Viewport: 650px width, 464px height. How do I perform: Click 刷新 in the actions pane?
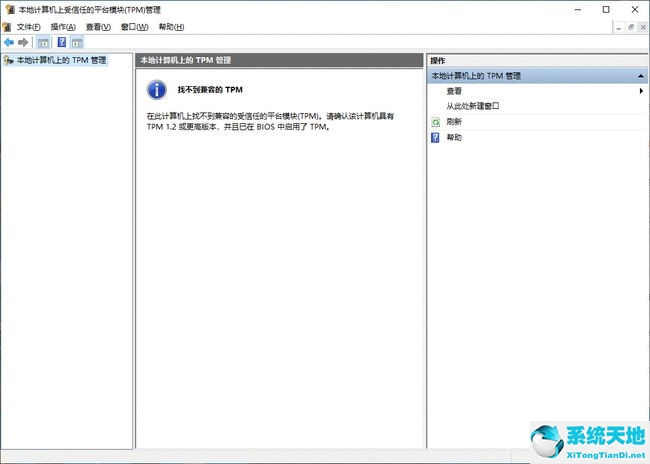pos(454,122)
